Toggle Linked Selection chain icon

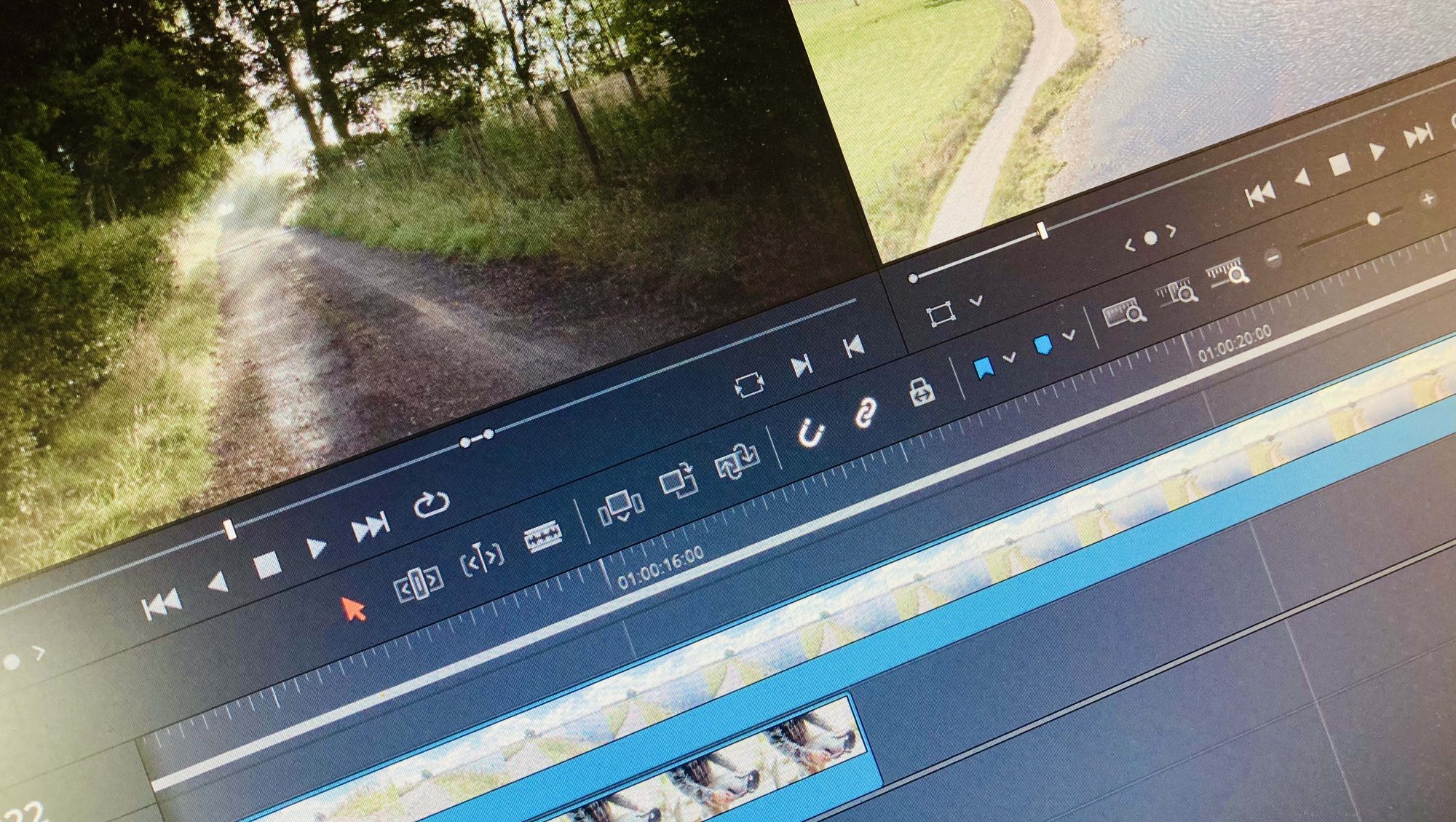(864, 414)
